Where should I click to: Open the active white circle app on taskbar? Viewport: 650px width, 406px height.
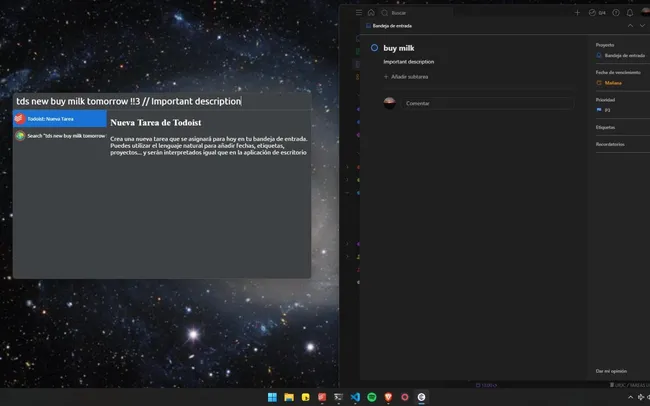pyautogui.click(x=421, y=397)
